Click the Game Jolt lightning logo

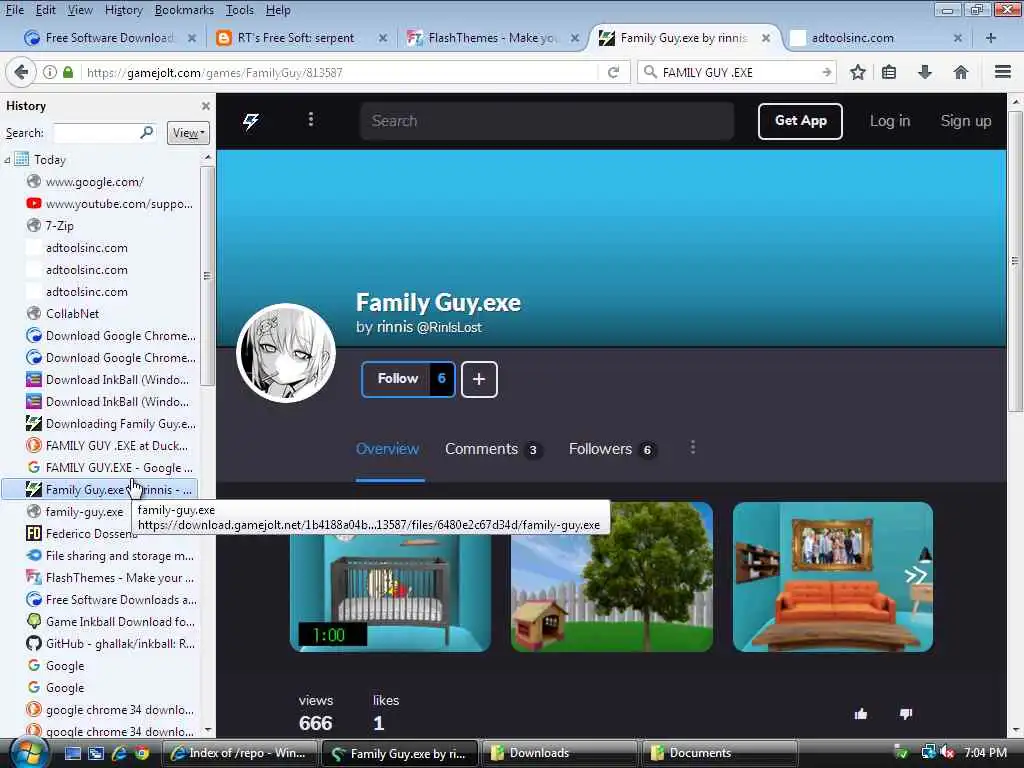(251, 120)
